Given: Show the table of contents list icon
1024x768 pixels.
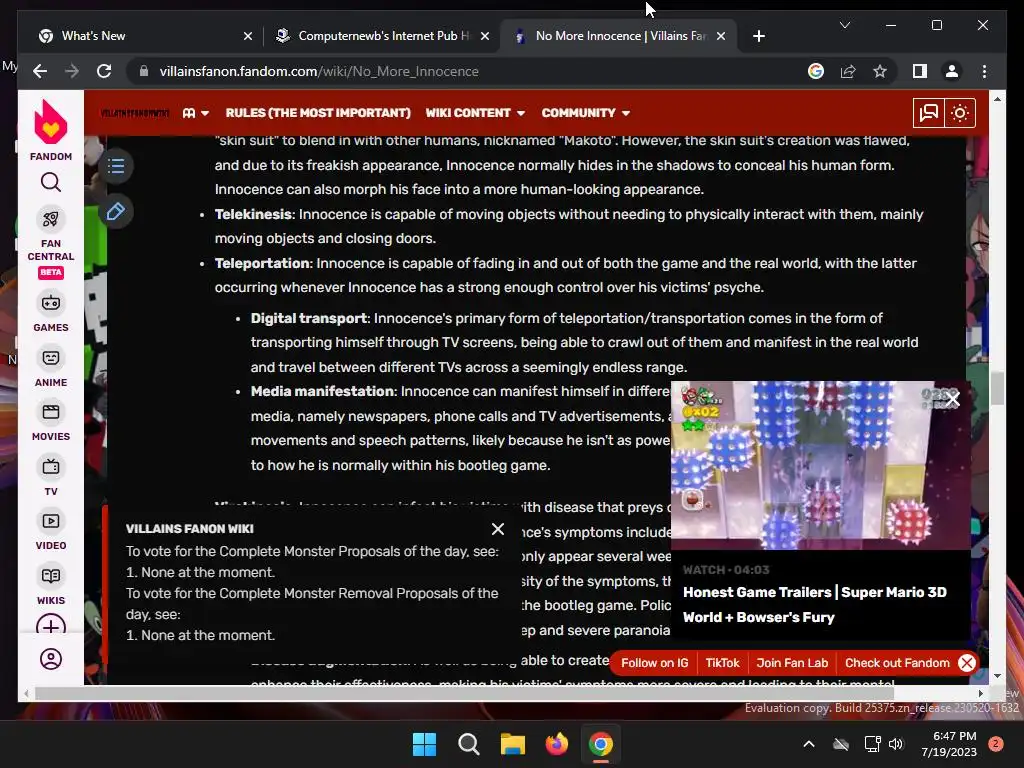Looking at the screenshot, I should coord(116,166).
